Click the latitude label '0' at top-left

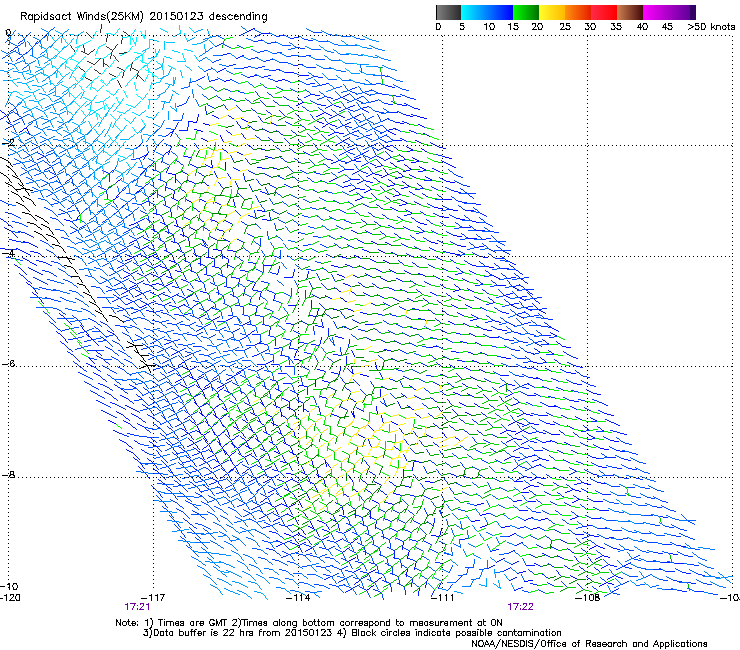(8, 33)
